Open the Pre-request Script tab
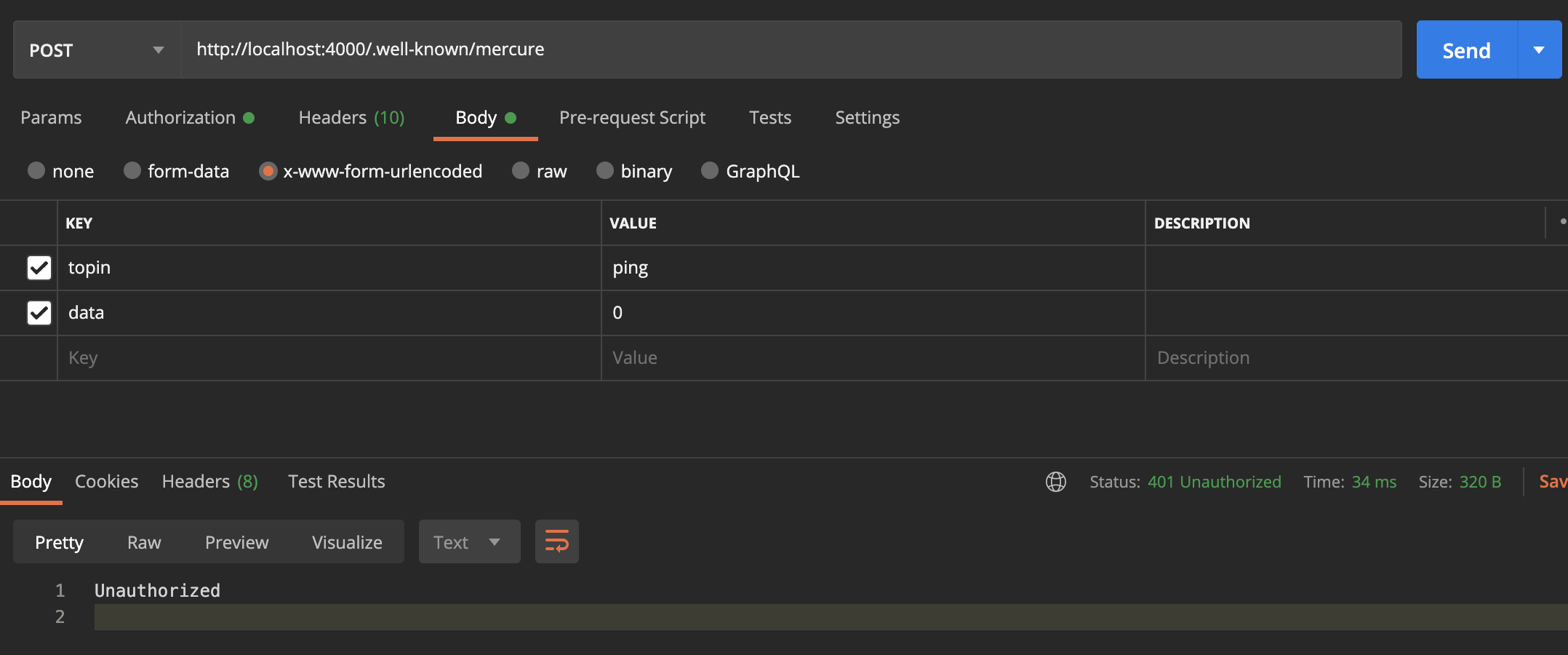The height and width of the screenshot is (655, 1568). point(632,117)
